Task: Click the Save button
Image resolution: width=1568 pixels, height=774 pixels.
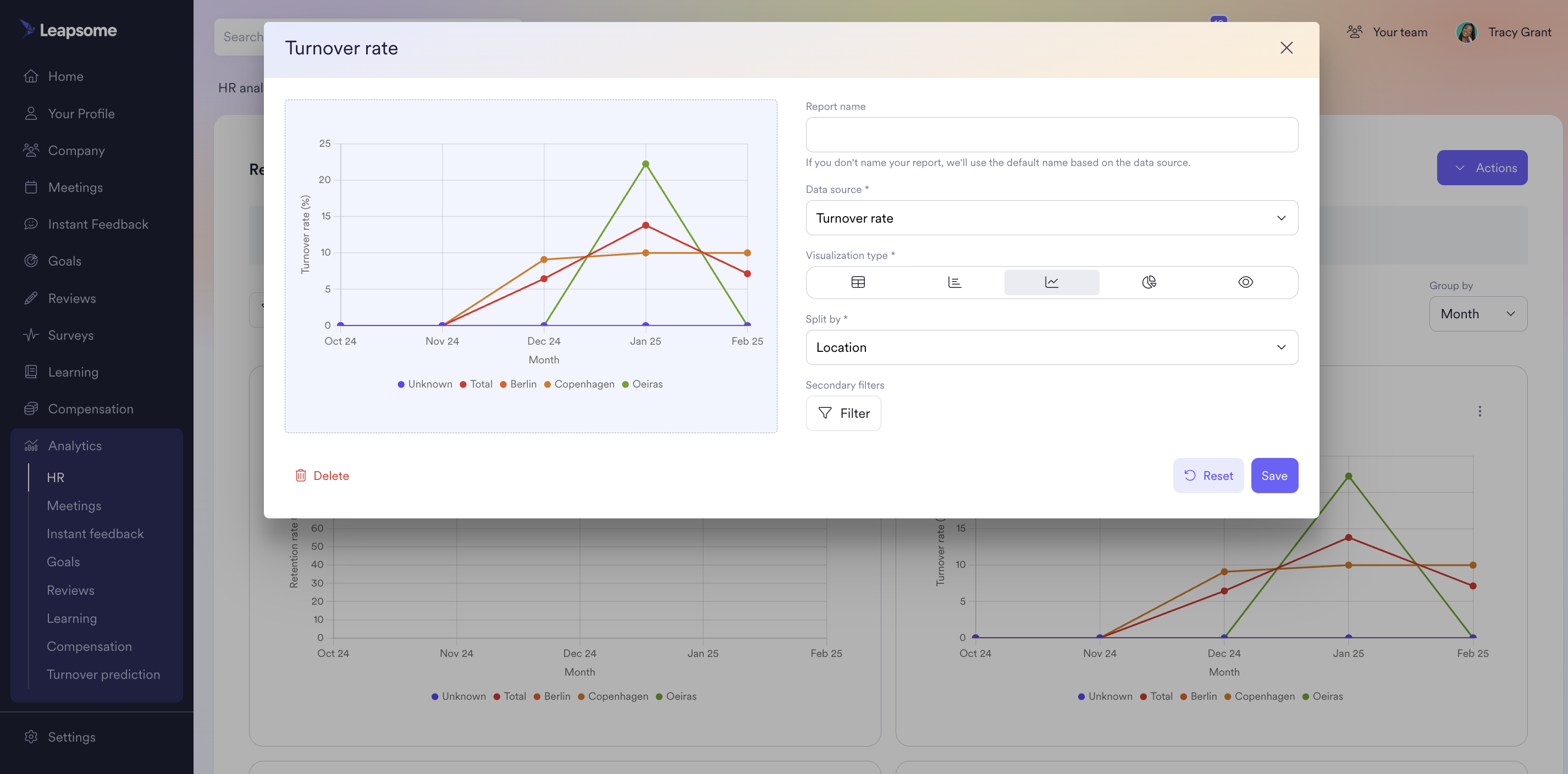Action: pyautogui.click(x=1274, y=476)
